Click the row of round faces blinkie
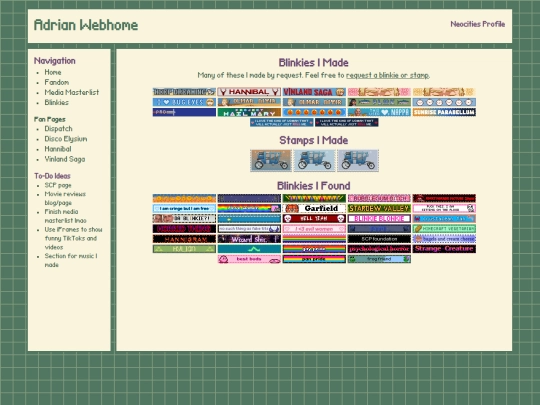The width and height of the screenshot is (540, 405). (x=444, y=102)
